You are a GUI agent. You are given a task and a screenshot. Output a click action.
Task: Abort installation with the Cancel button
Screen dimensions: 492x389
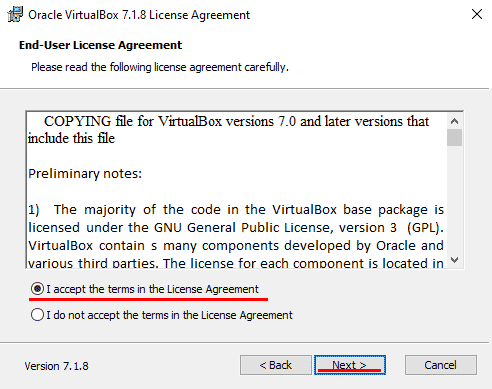point(441,365)
